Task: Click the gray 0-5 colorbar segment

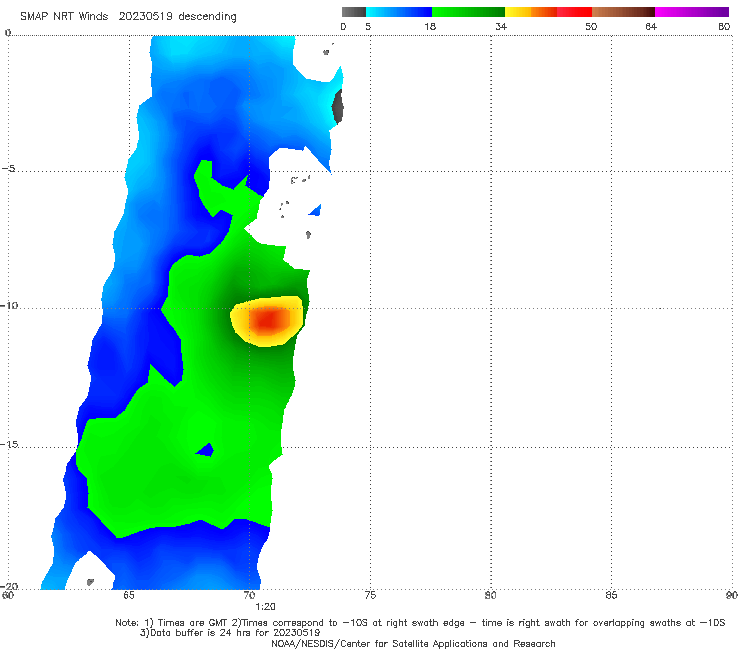Action: click(354, 12)
